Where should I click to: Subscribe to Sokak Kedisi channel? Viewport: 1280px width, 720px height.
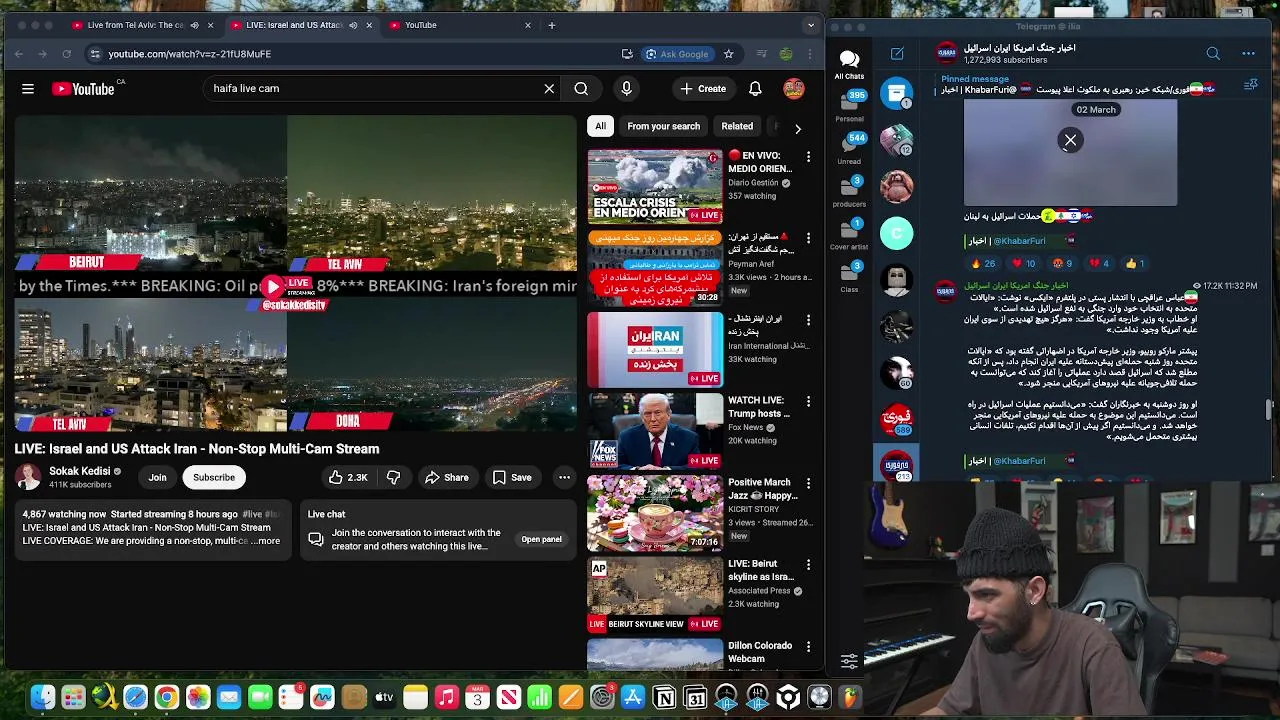coord(214,478)
